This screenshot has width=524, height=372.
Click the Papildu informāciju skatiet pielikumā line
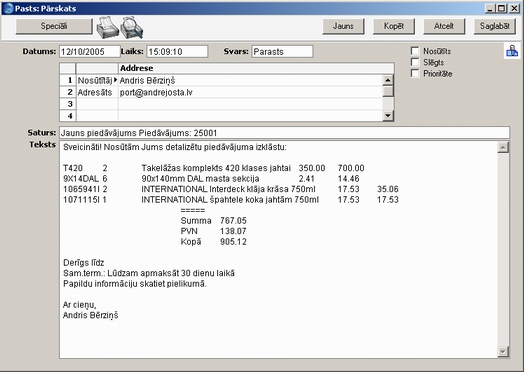click(135, 284)
